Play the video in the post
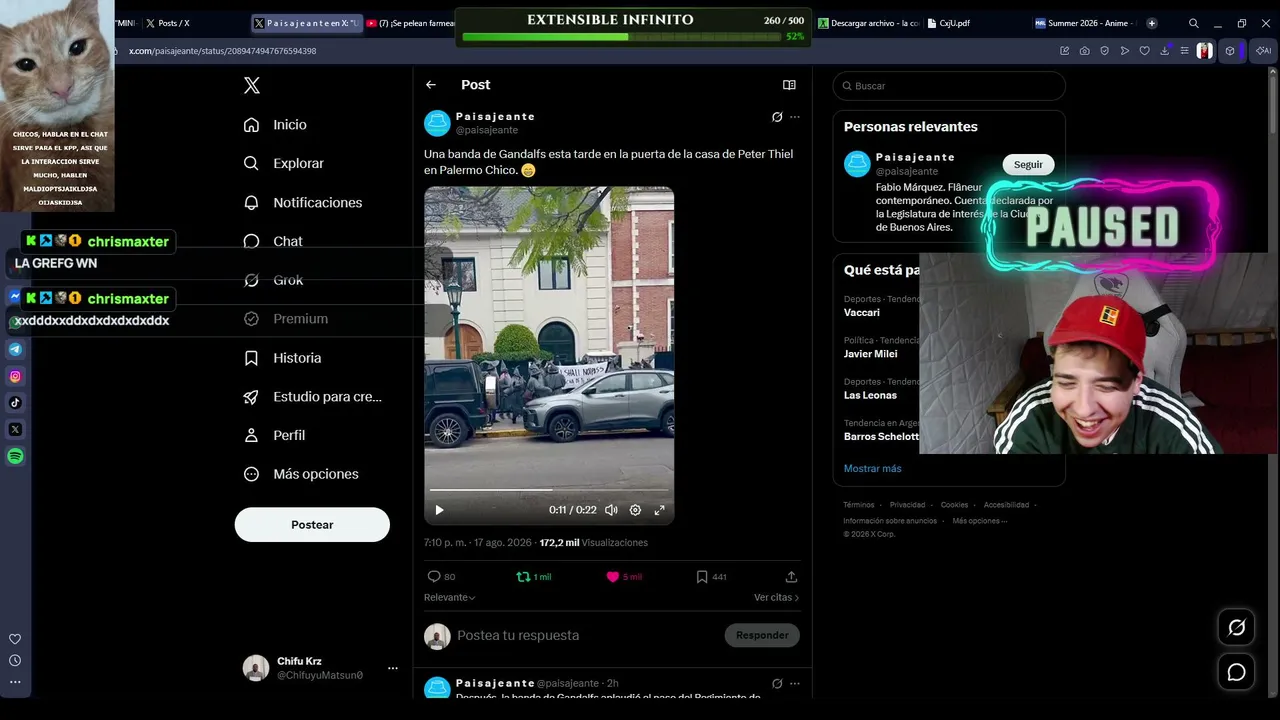 (x=439, y=510)
